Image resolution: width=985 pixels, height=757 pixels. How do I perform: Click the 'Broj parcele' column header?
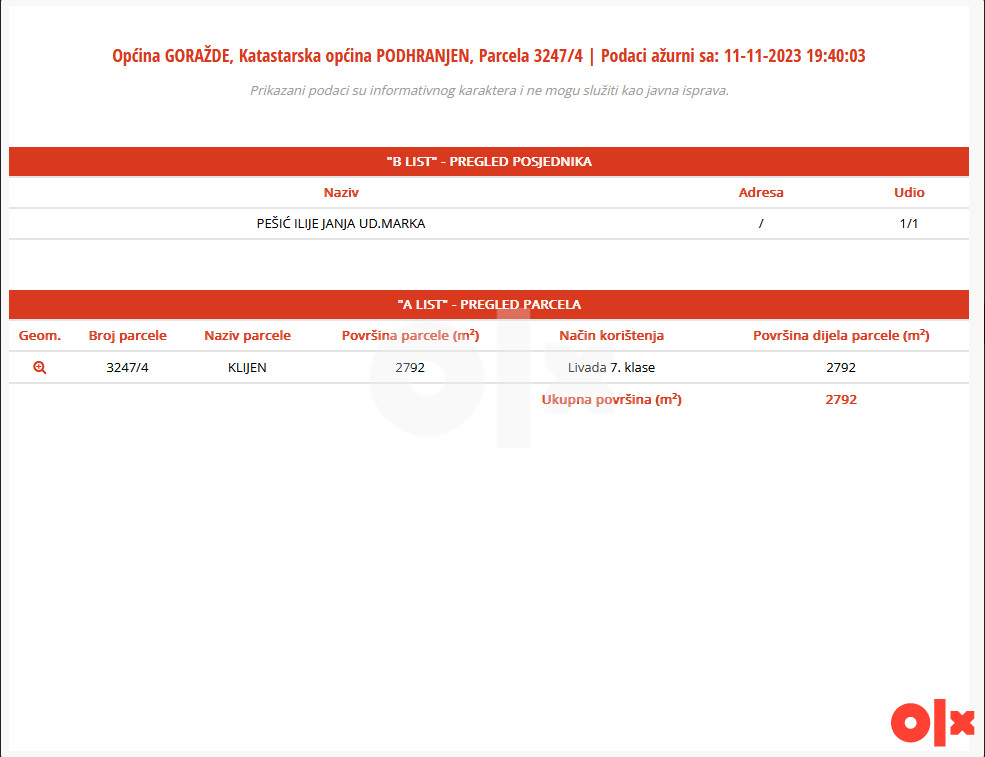coord(128,335)
